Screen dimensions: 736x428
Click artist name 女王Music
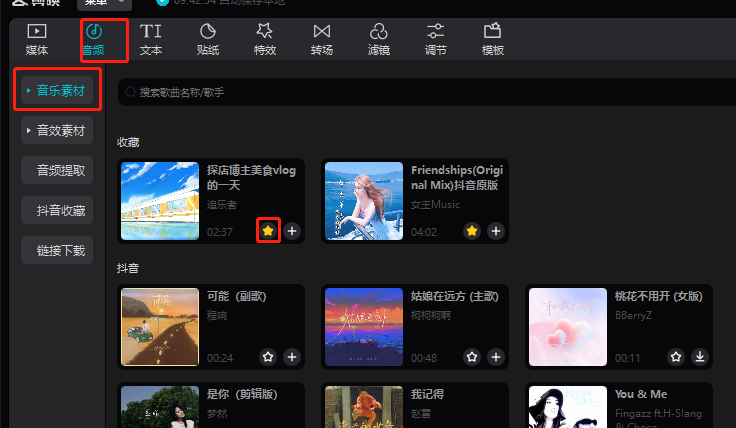(435, 205)
